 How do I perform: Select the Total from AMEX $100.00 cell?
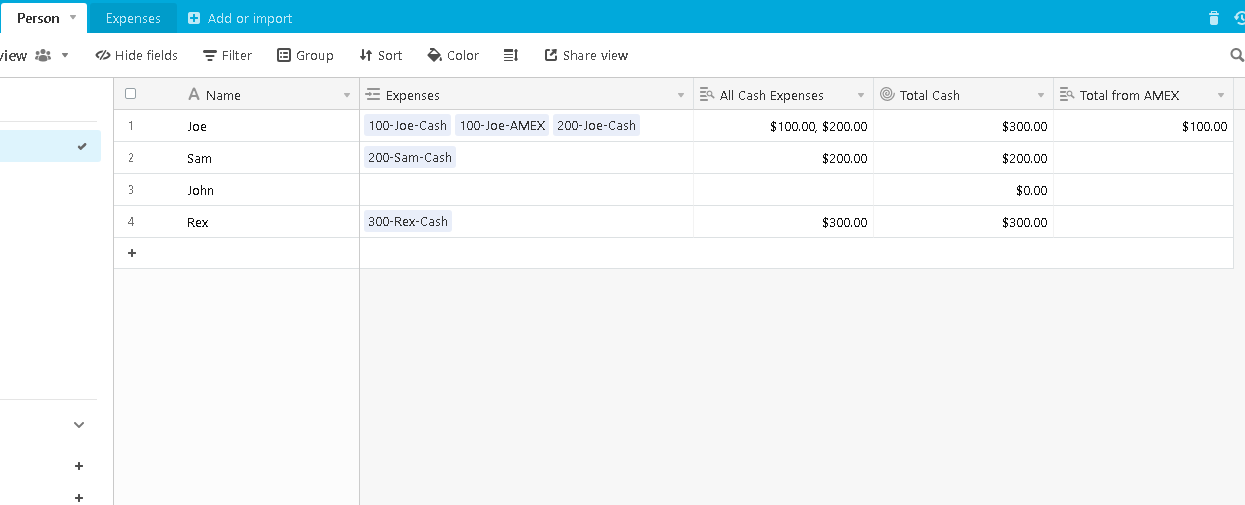pyautogui.click(x=1143, y=126)
